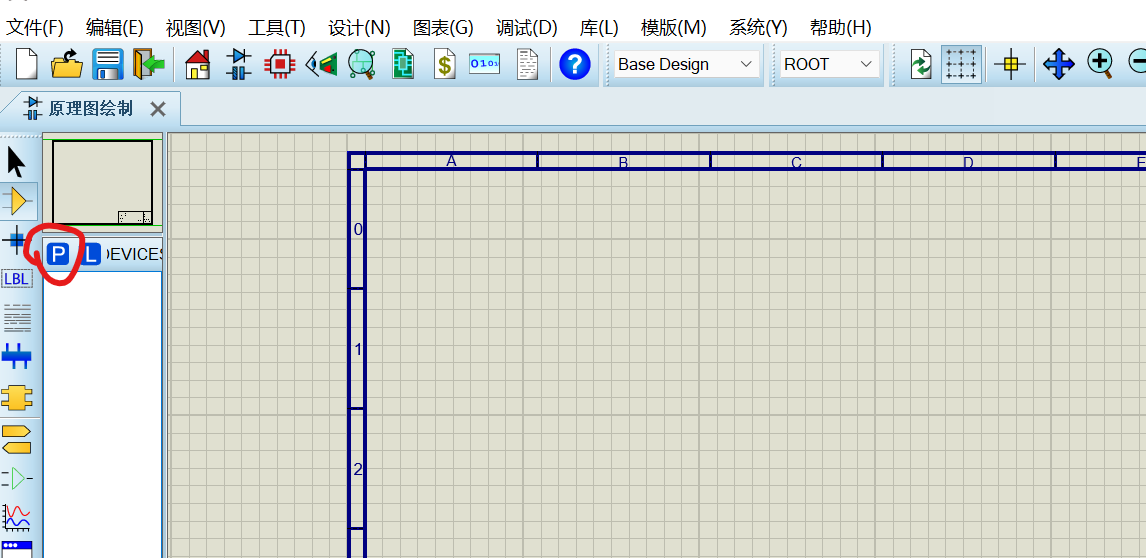Click the empty devices list box

pos(102,415)
